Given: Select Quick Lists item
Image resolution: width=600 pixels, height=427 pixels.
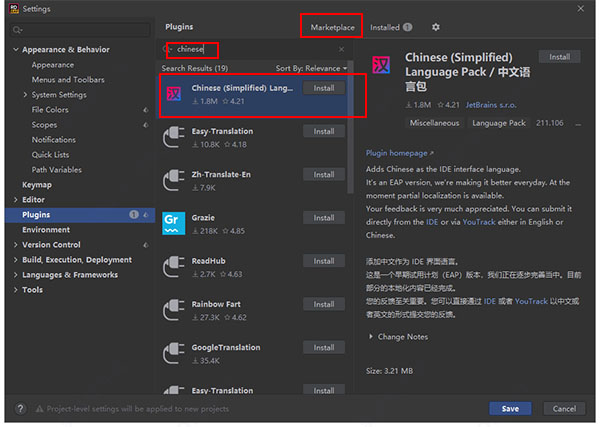Looking at the screenshot, I should coord(51,155).
